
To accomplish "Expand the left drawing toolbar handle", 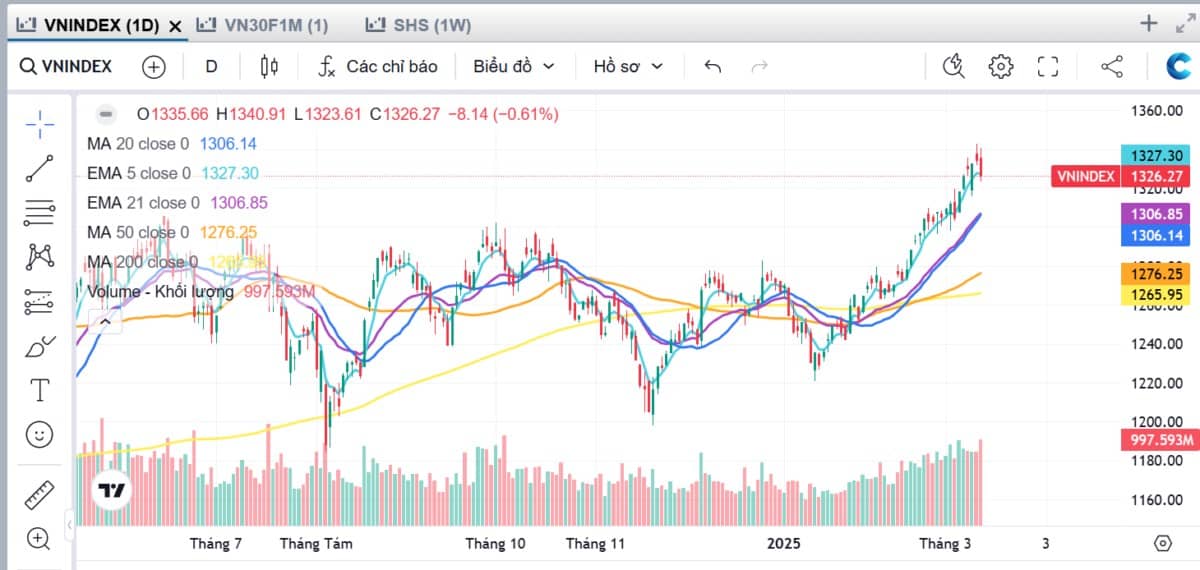I will (x=70, y=524).
